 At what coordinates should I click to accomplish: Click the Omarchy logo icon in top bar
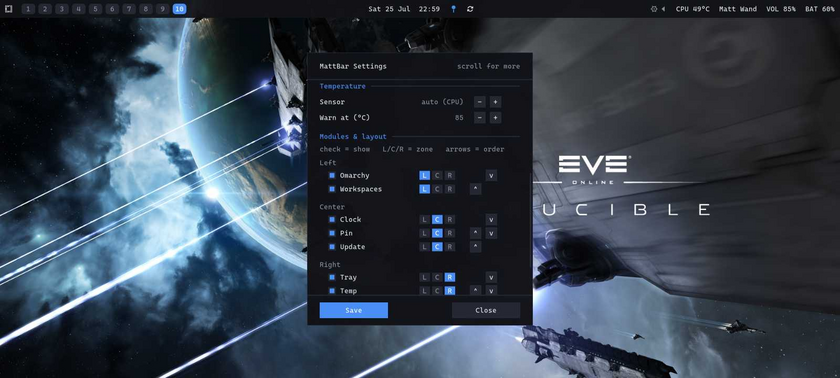[x=9, y=9]
